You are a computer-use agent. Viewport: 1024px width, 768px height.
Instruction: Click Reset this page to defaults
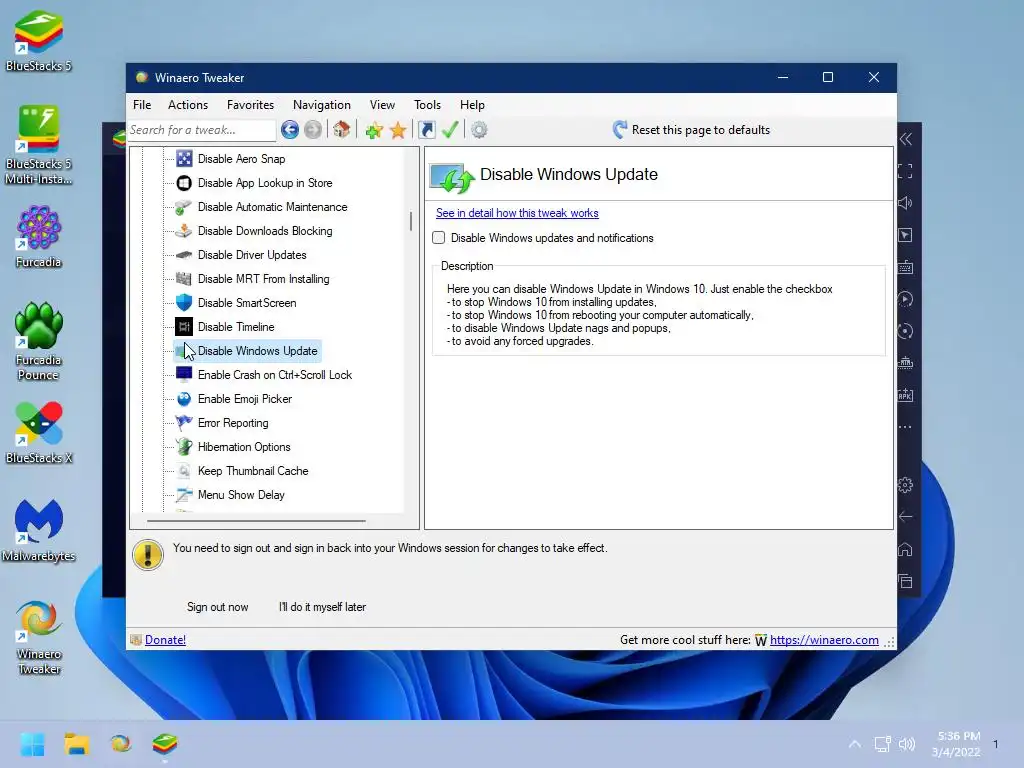[x=691, y=130]
